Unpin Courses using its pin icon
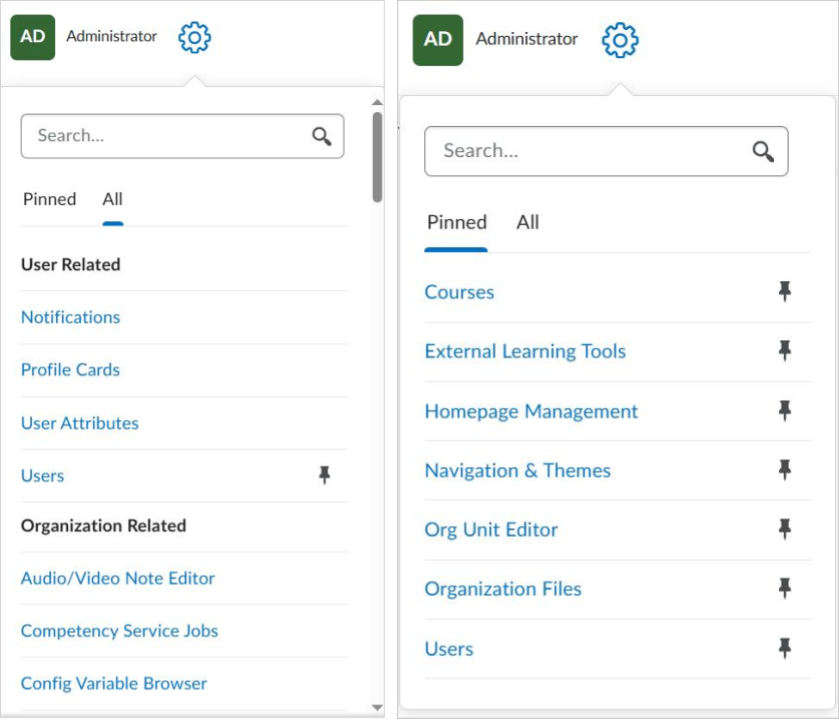Viewport: 839px width, 721px height. click(785, 292)
